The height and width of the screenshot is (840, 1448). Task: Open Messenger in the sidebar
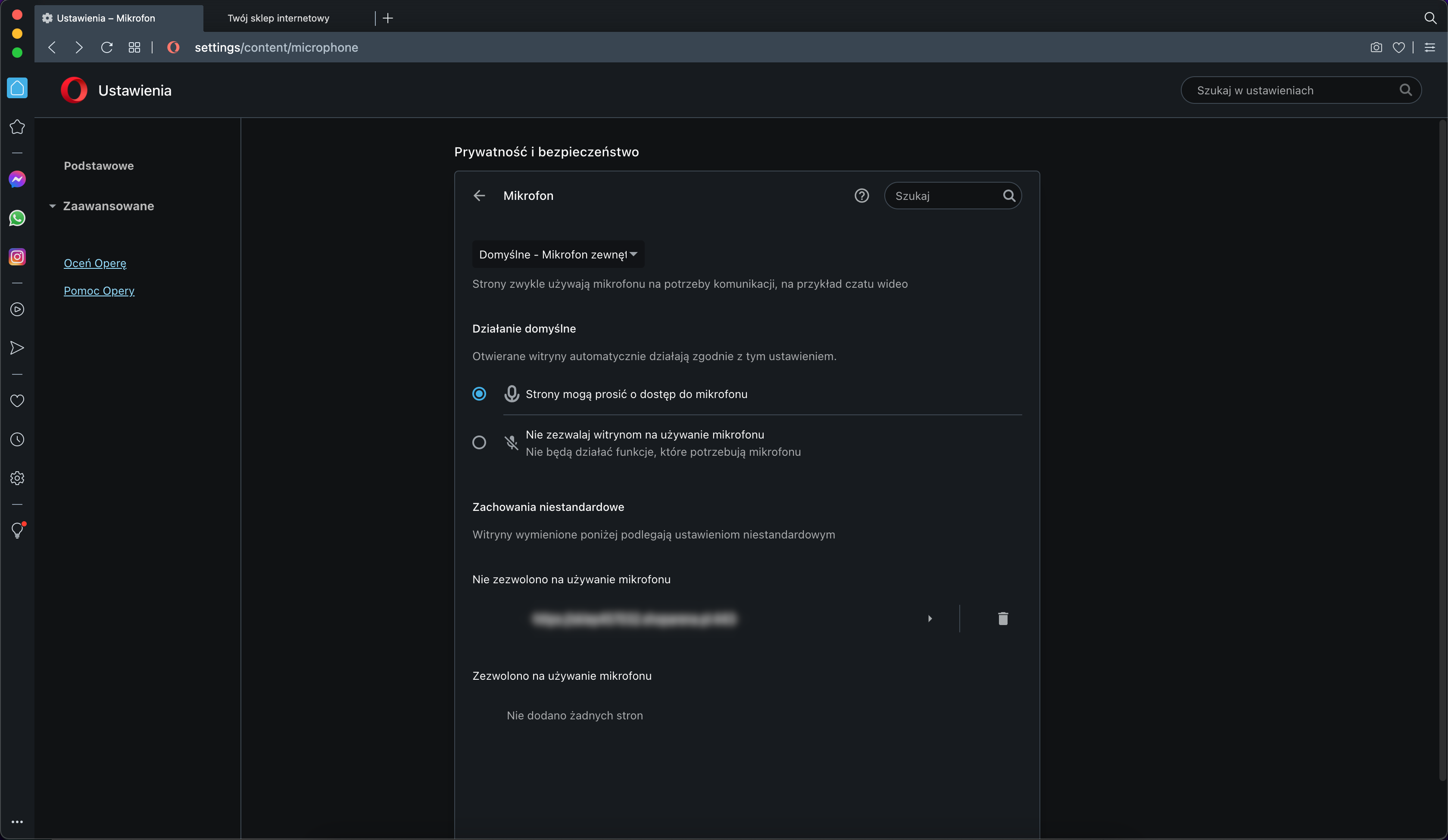(17, 179)
